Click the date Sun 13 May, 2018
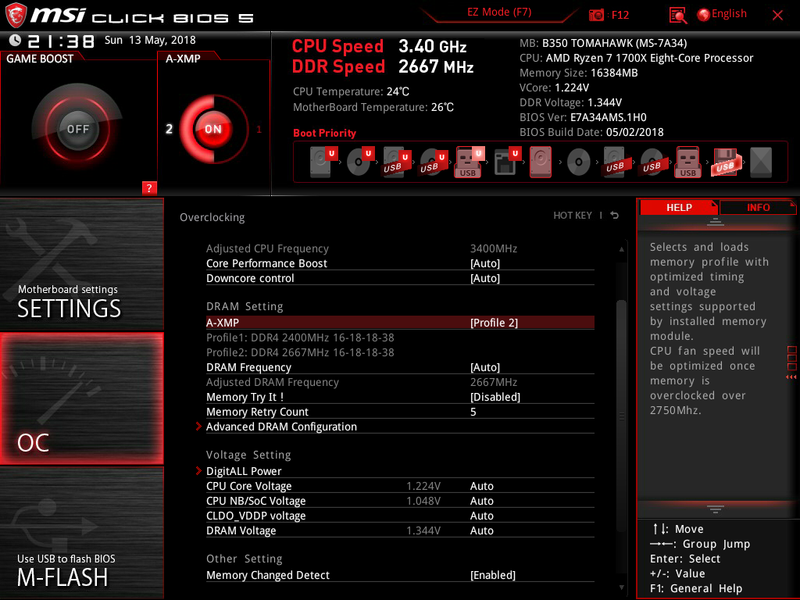 click(150, 40)
